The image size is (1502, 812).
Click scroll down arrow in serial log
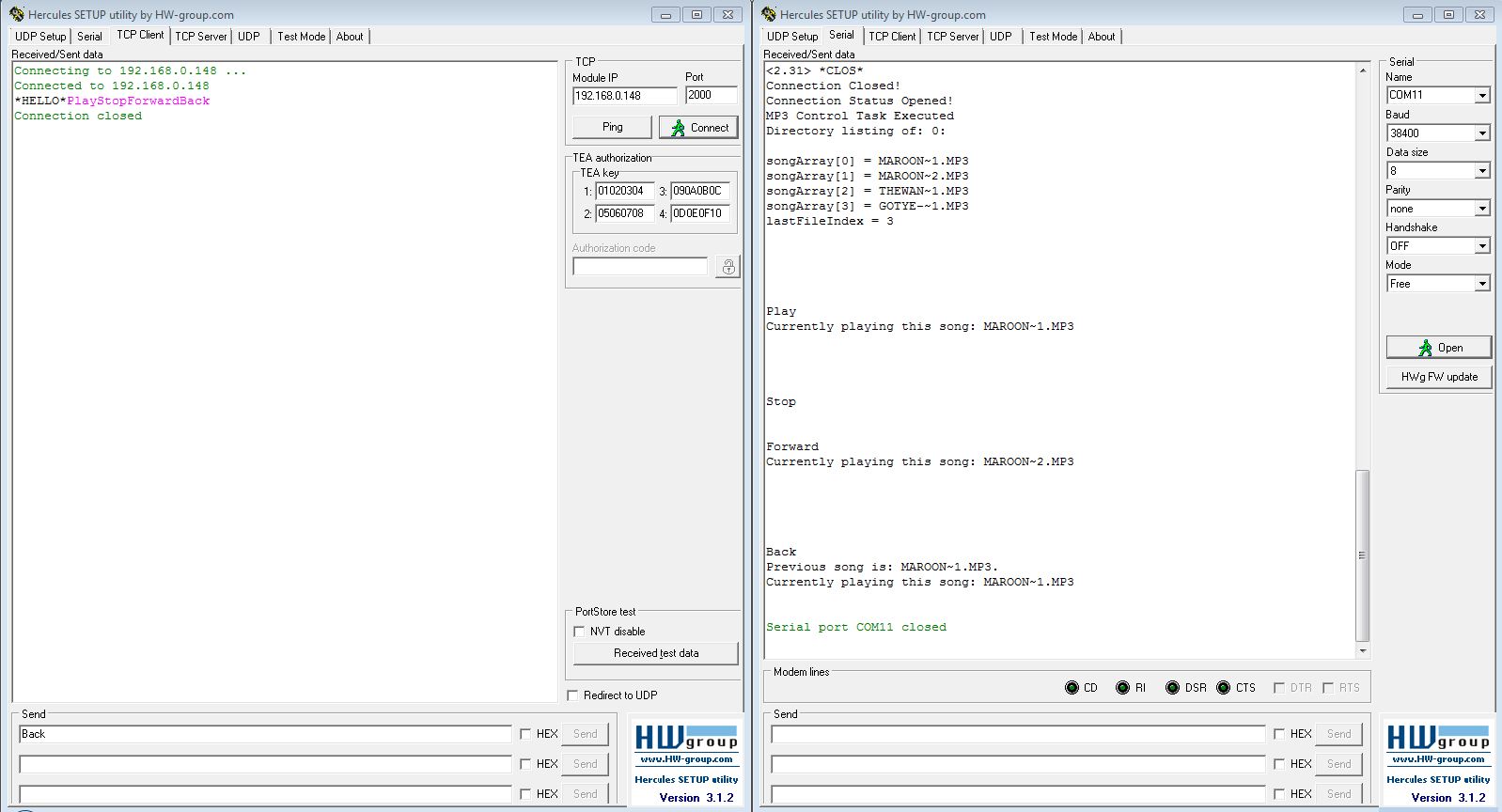pos(1362,651)
